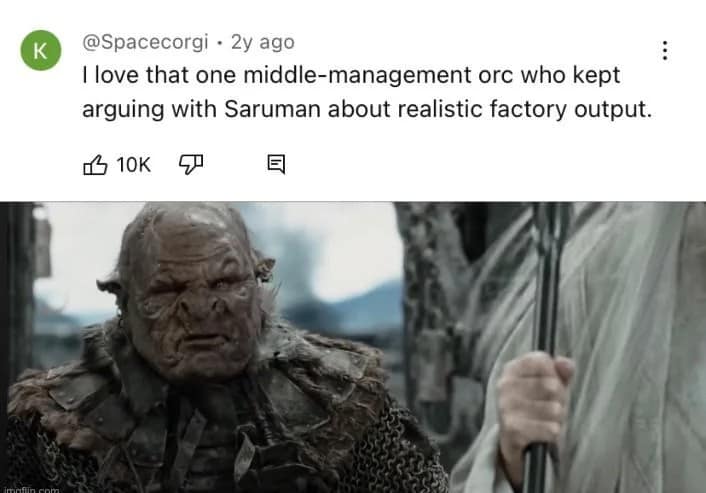Click the 10K like count

click(x=133, y=165)
